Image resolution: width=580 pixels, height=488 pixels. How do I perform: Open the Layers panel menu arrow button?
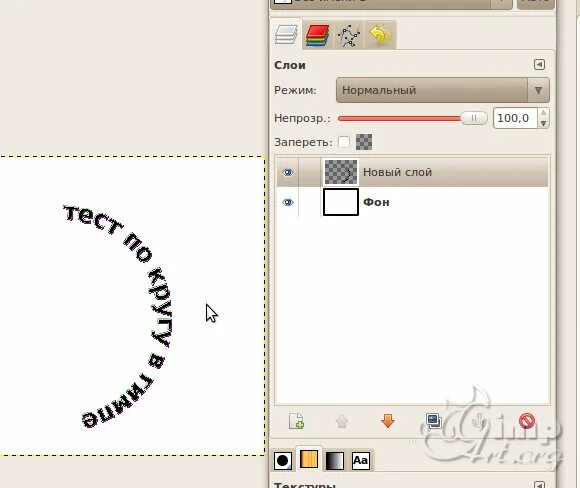539,65
